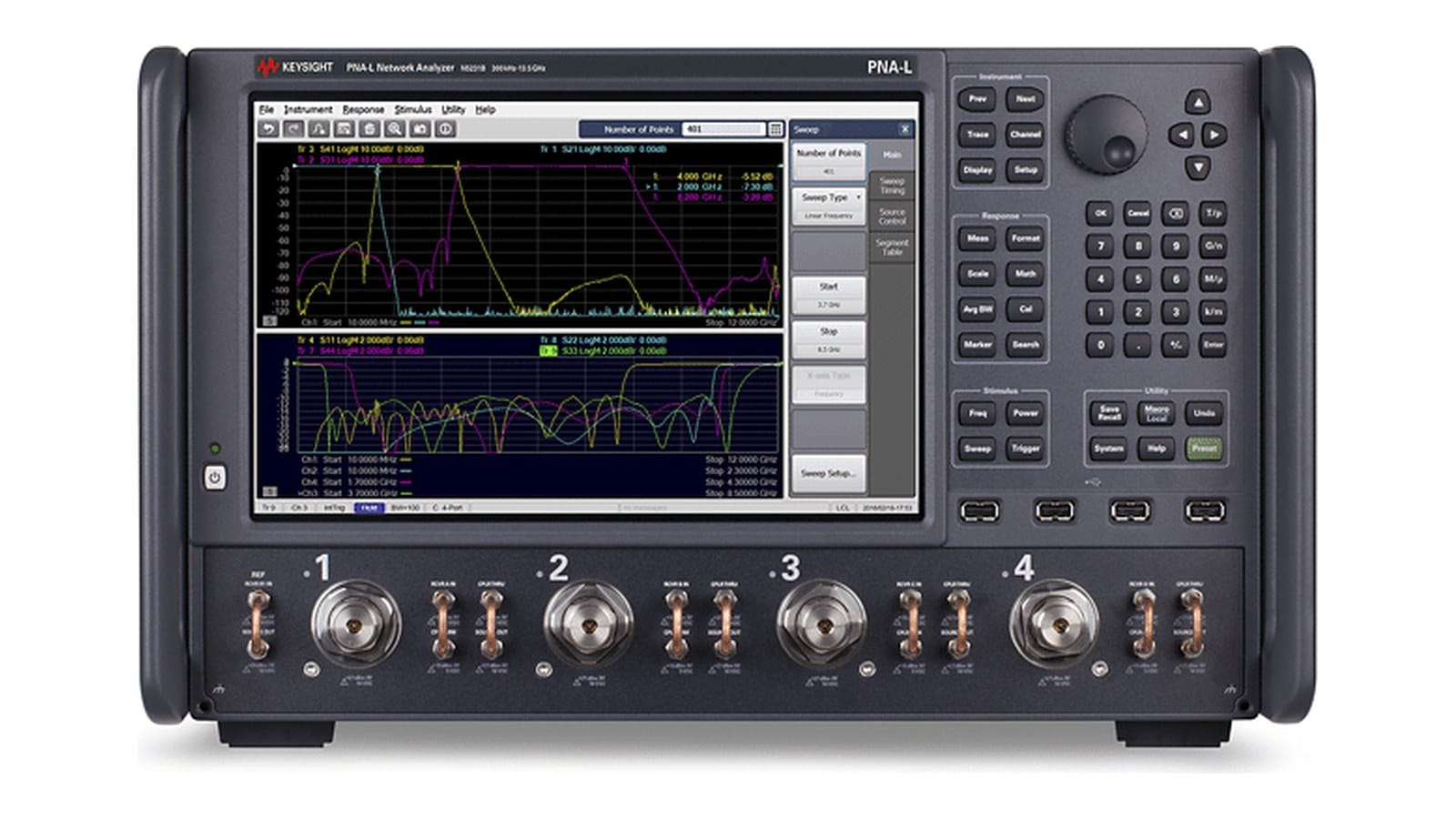Tap the Enter key on the keypad

coord(1213,345)
